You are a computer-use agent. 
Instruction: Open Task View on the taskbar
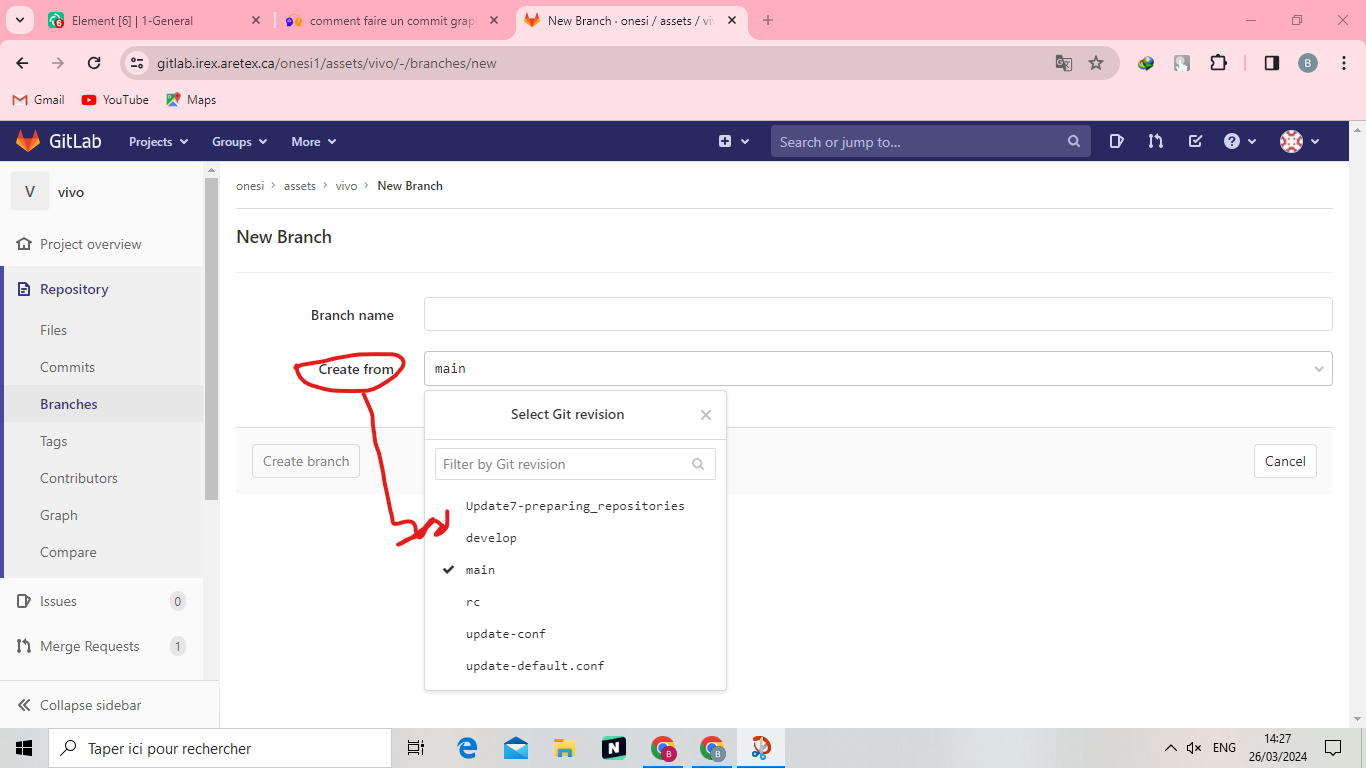pos(416,748)
